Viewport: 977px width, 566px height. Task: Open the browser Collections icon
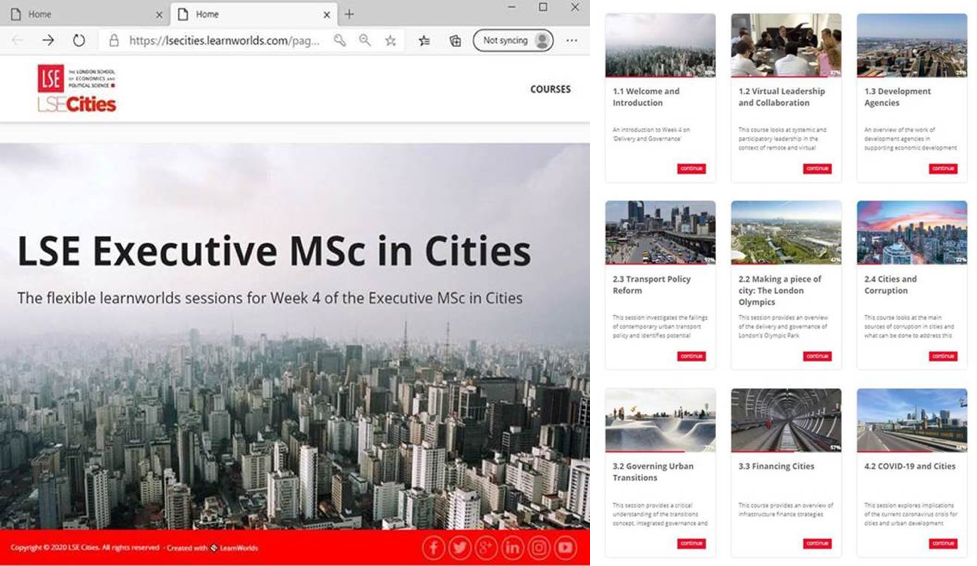coord(455,41)
